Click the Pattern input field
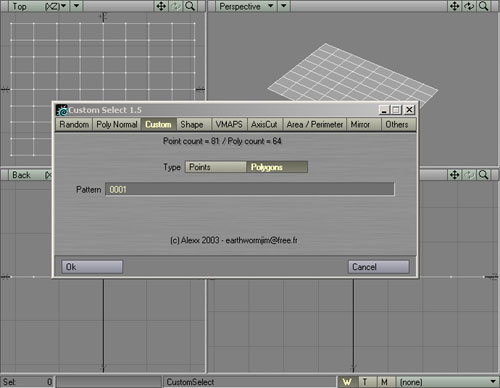500x388 pixels. [250, 189]
